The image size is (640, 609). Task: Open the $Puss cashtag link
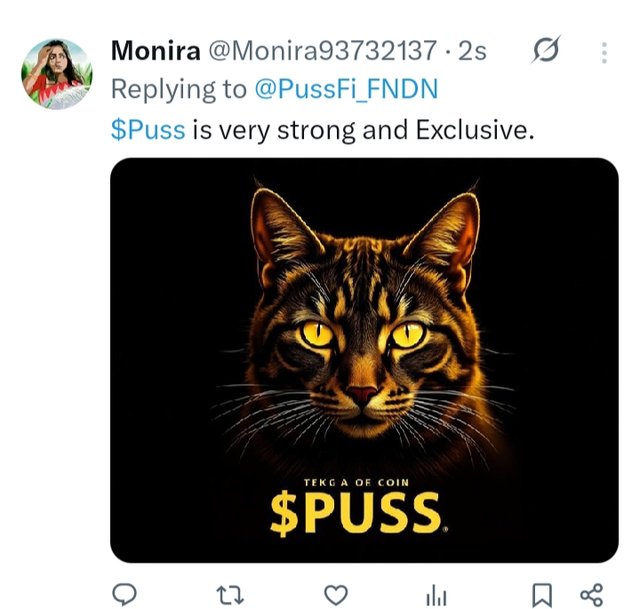(147, 130)
